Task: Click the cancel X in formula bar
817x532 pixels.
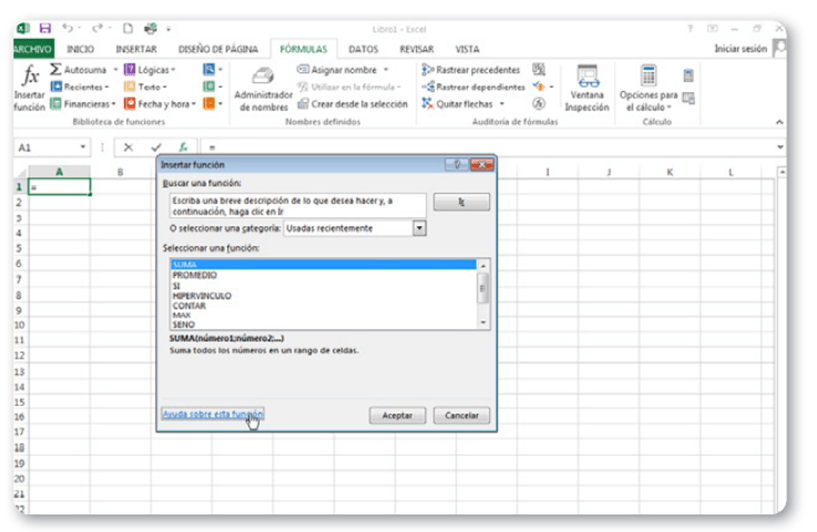Action: [x=128, y=147]
